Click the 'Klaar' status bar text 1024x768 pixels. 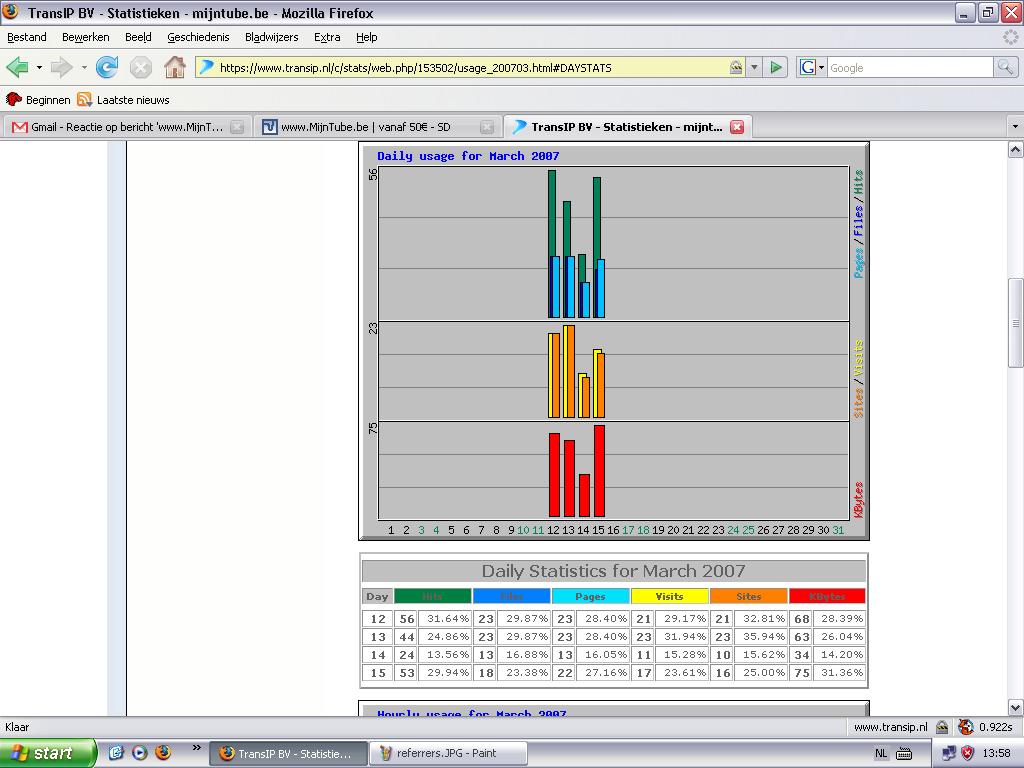[x=17, y=727]
